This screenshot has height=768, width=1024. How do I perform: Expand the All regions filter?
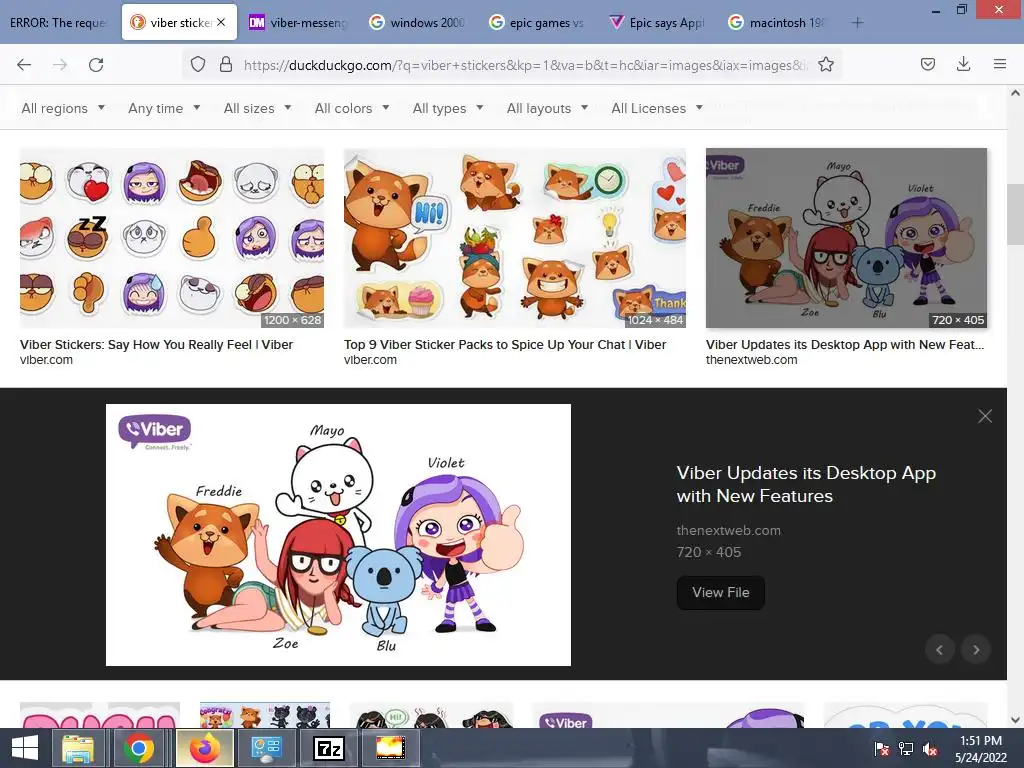point(63,108)
